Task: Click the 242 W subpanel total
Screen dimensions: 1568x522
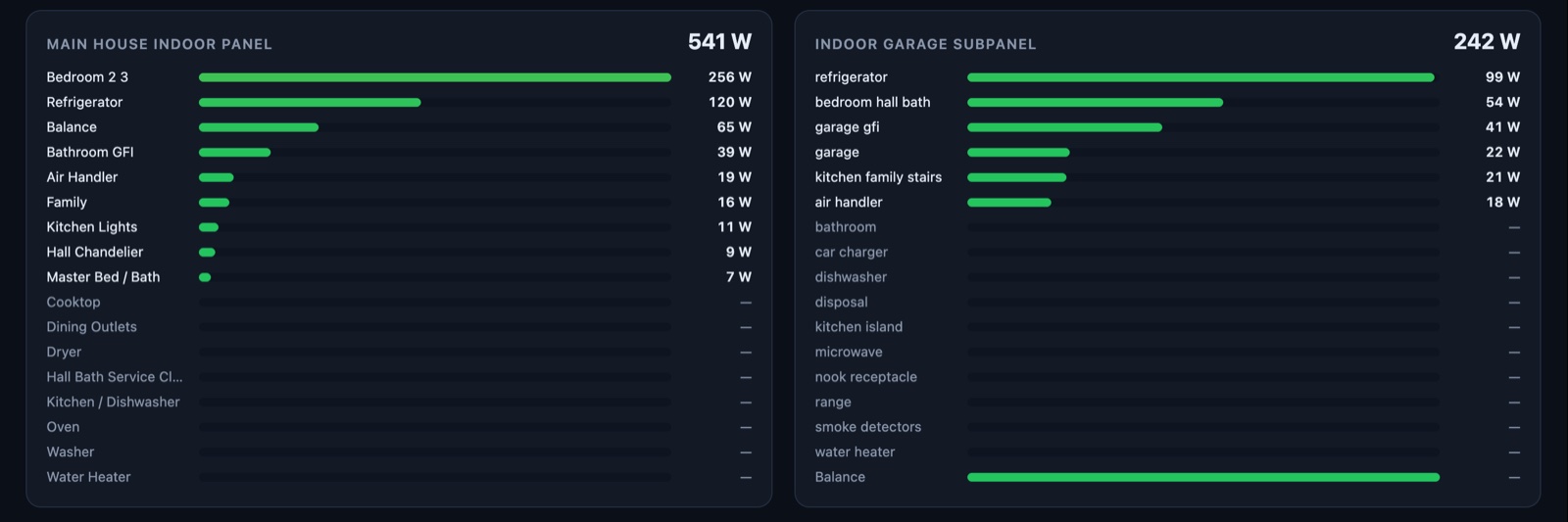Action: click(1487, 41)
